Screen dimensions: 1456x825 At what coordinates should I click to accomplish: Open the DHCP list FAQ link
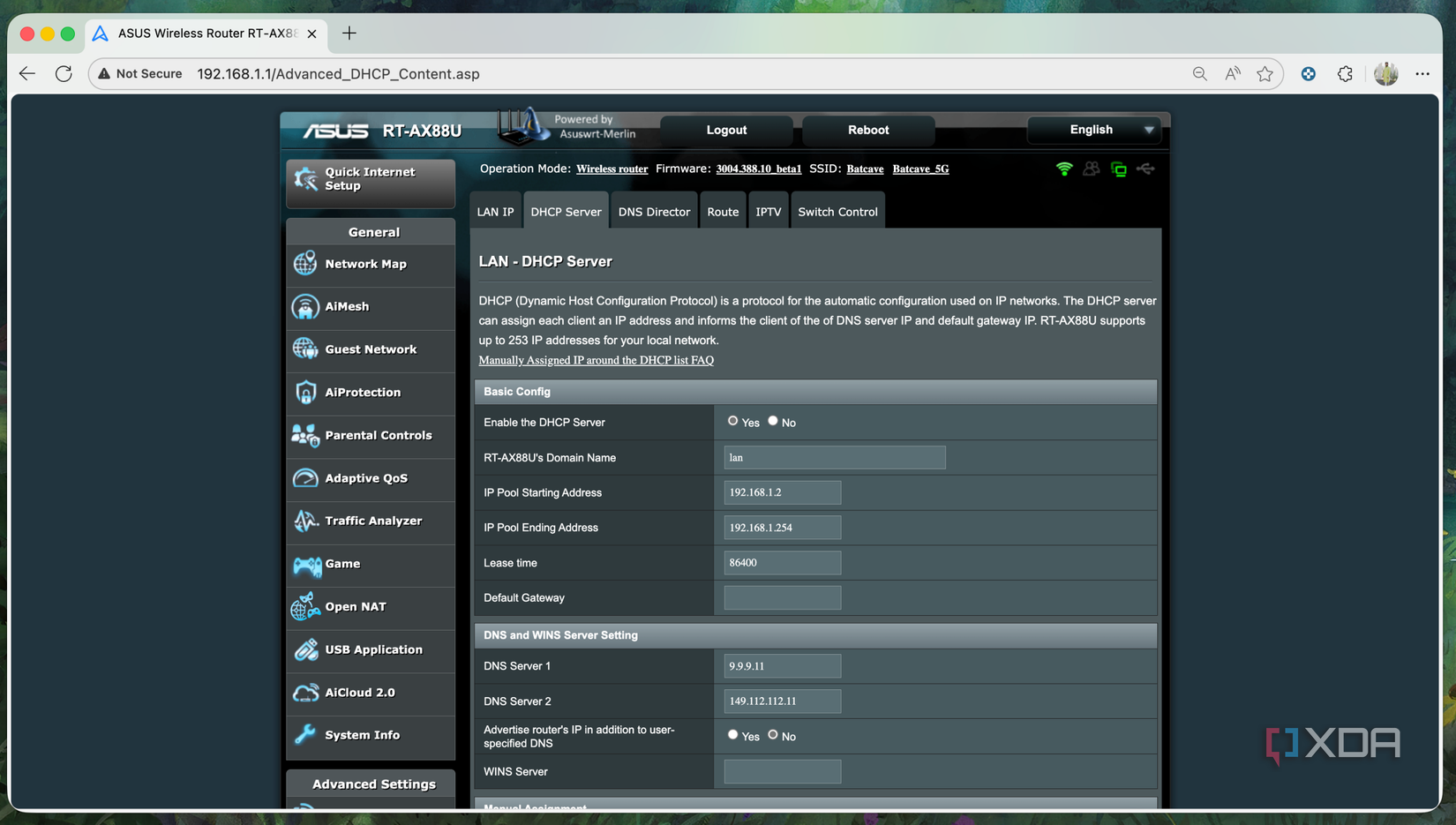[596, 360]
